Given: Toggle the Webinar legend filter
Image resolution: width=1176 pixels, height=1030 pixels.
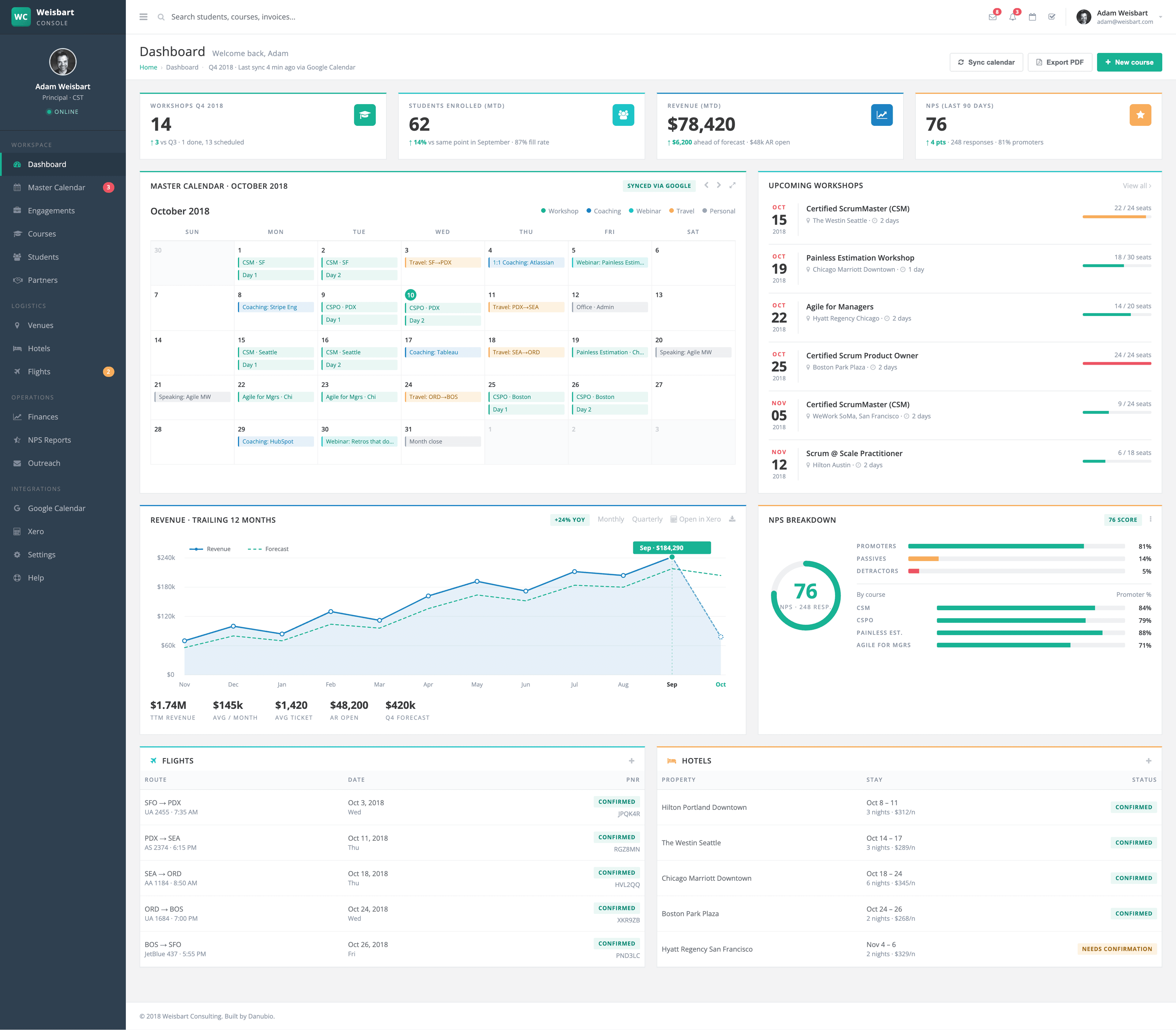Looking at the screenshot, I should click(x=645, y=211).
